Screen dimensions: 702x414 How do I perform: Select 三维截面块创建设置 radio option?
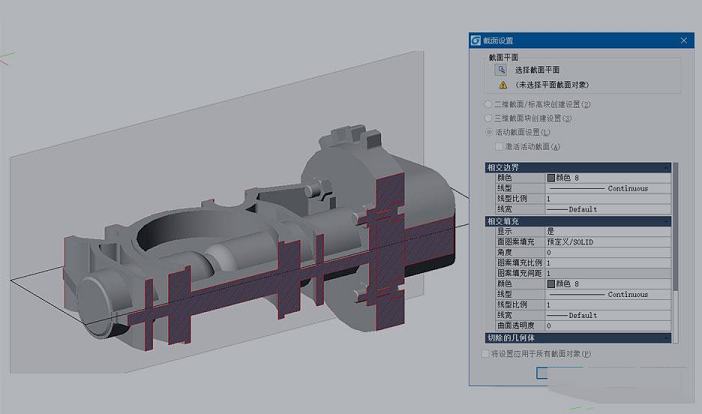[488, 117]
